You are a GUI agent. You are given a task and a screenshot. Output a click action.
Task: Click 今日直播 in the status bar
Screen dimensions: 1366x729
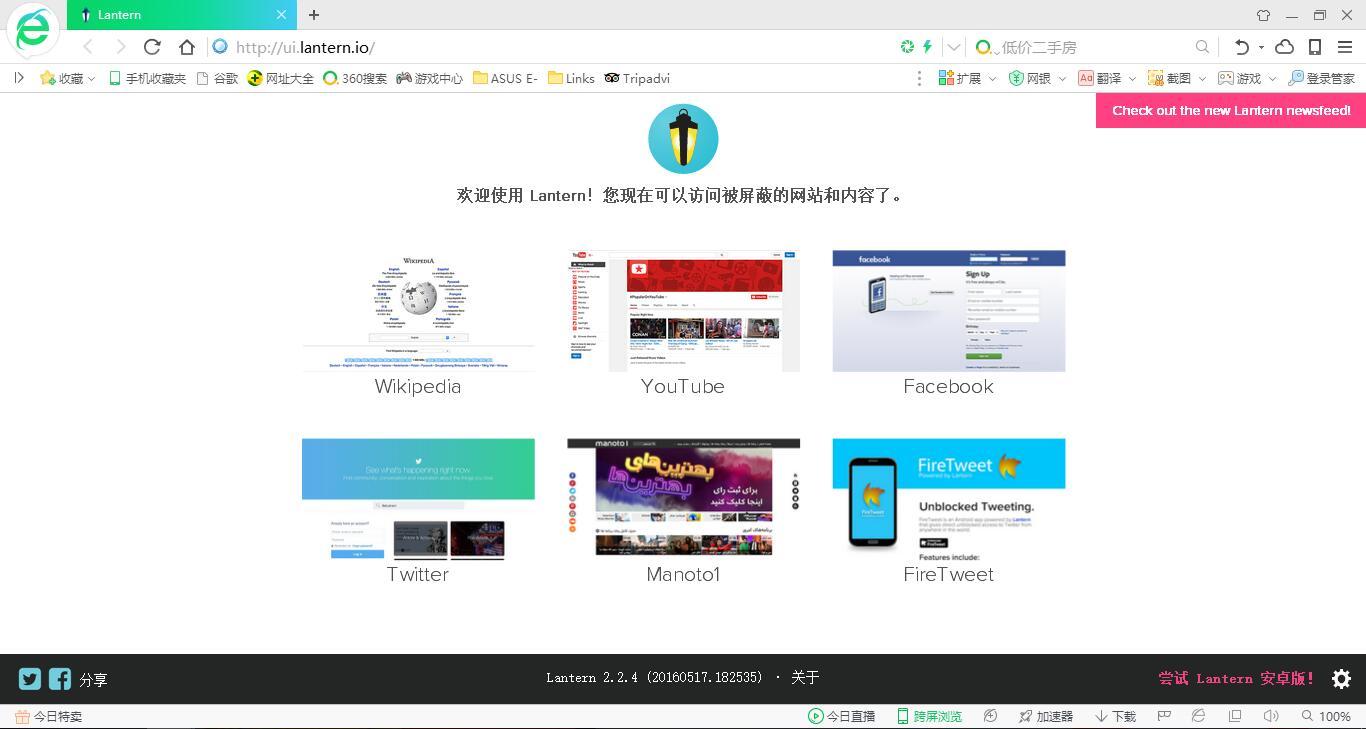tap(841, 716)
